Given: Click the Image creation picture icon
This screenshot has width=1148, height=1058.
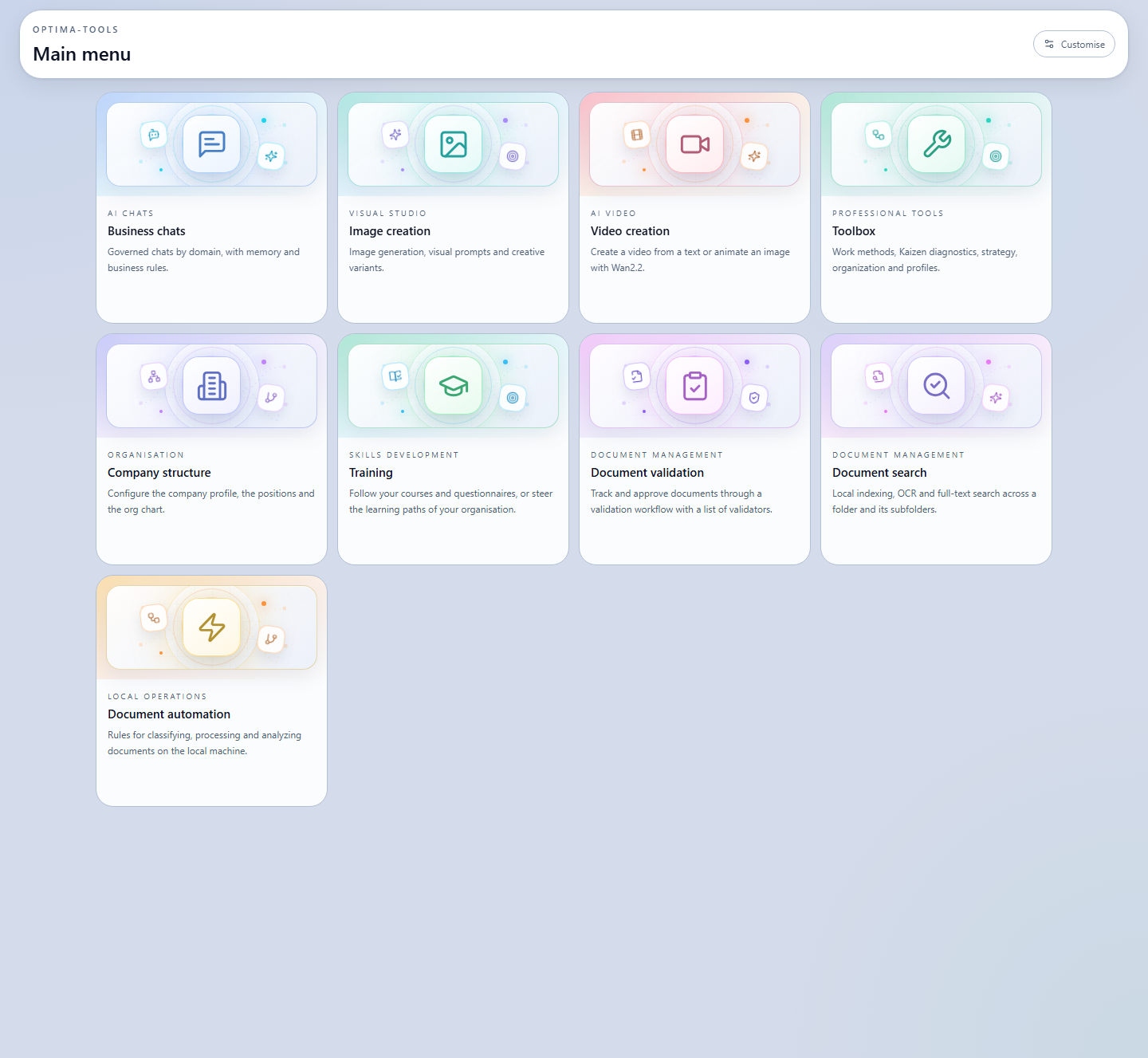Looking at the screenshot, I should pos(453,144).
